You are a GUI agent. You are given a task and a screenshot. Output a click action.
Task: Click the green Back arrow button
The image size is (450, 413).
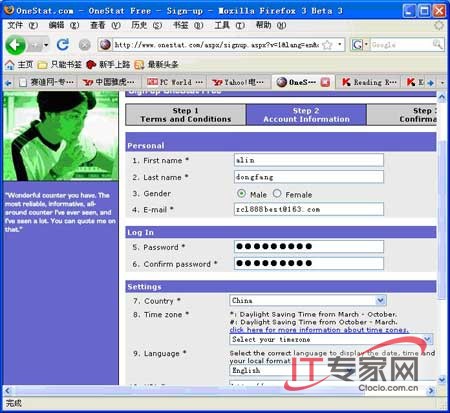click(15, 45)
